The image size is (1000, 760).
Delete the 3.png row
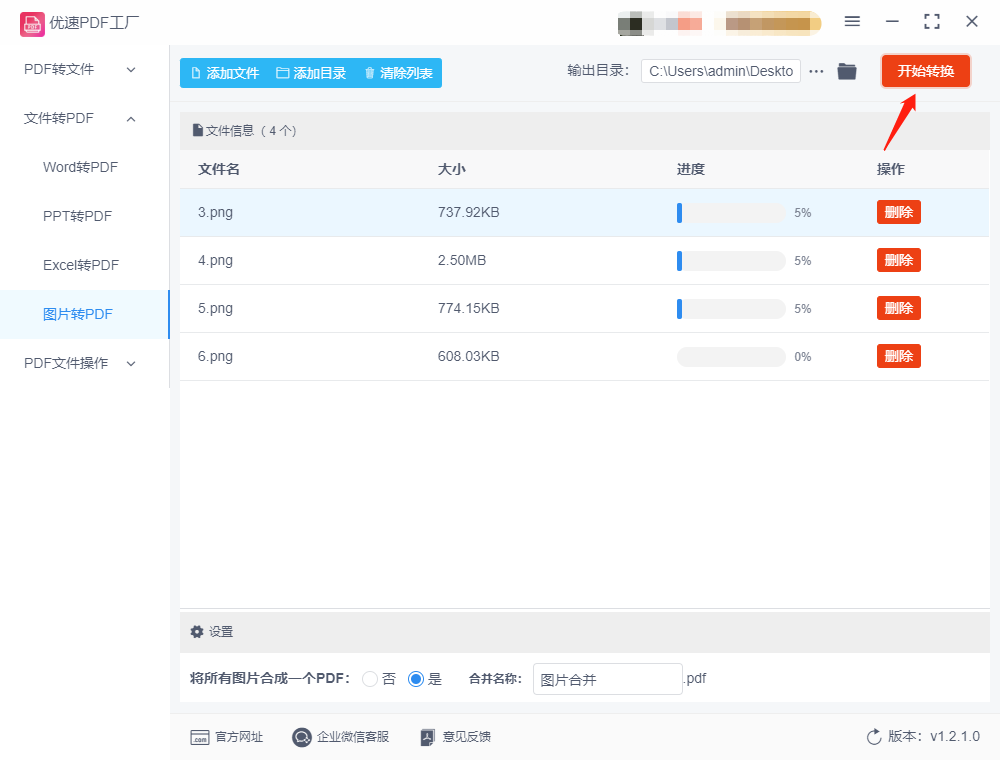[x=899, y=212]
